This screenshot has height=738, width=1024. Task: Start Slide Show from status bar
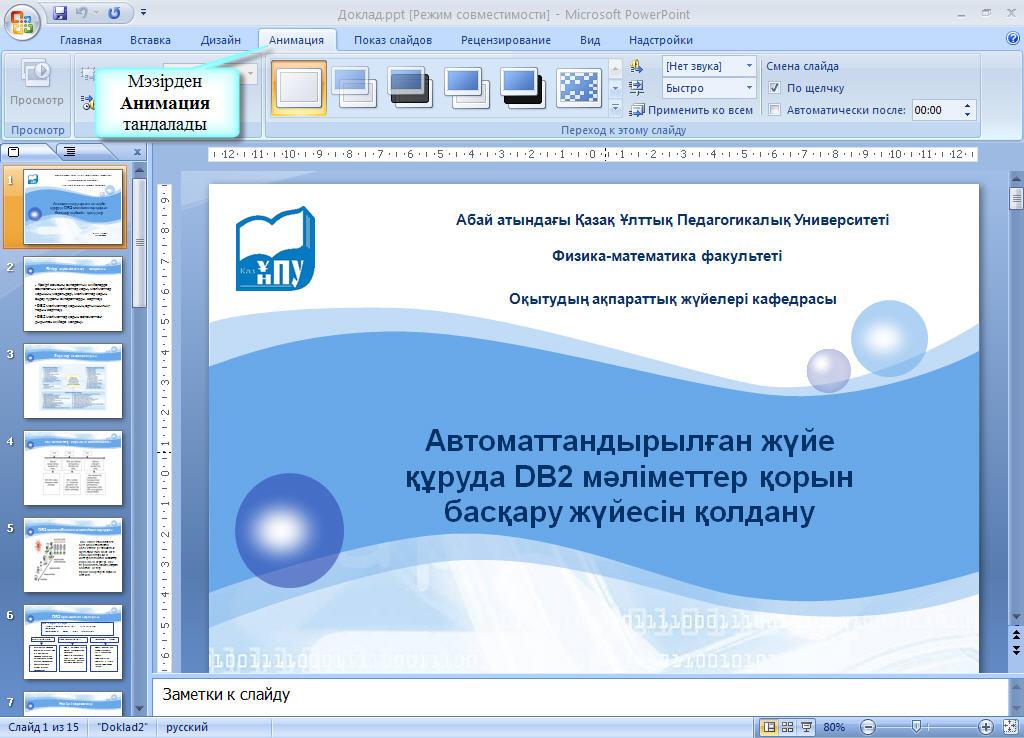click(807, 727)
